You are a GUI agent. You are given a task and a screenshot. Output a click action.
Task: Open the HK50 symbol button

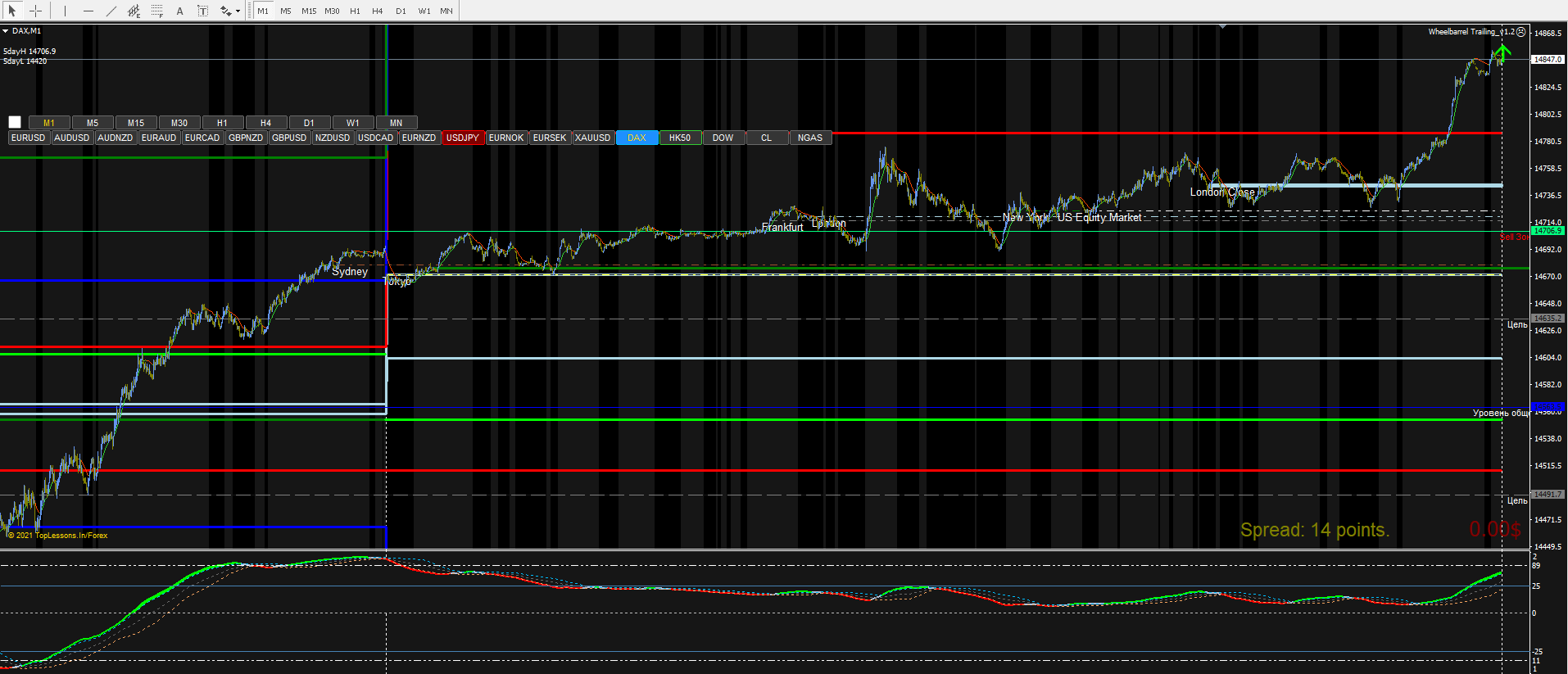coord(680,138)
